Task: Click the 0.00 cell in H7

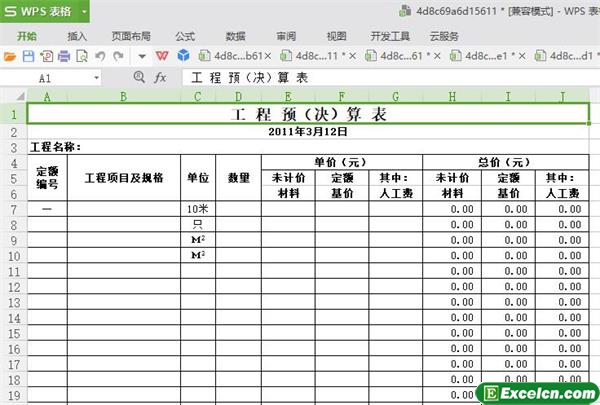Action: tap(452, 209)
